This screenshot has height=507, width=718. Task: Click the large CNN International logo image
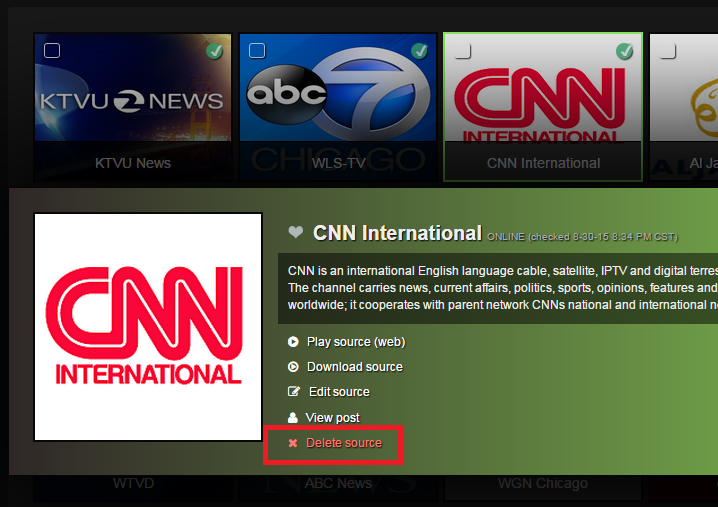(x=148, y=327)
